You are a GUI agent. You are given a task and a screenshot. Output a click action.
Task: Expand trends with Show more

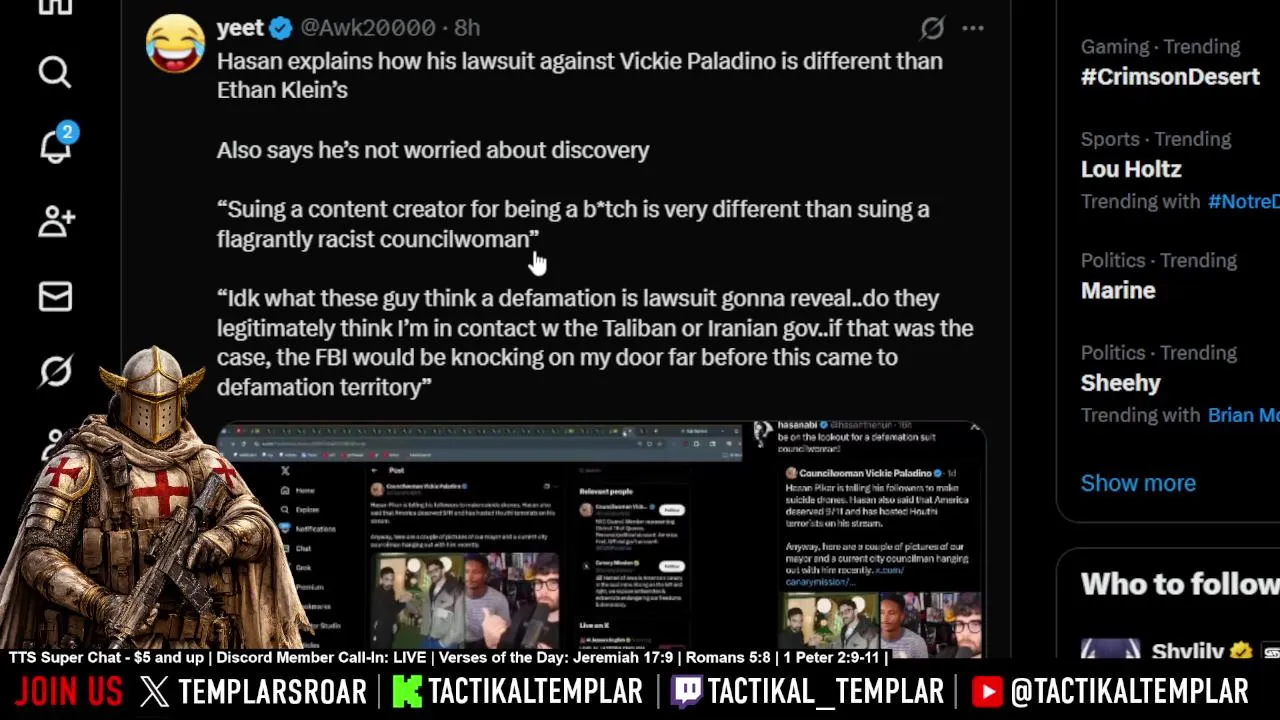click(x=1138, y=483)
